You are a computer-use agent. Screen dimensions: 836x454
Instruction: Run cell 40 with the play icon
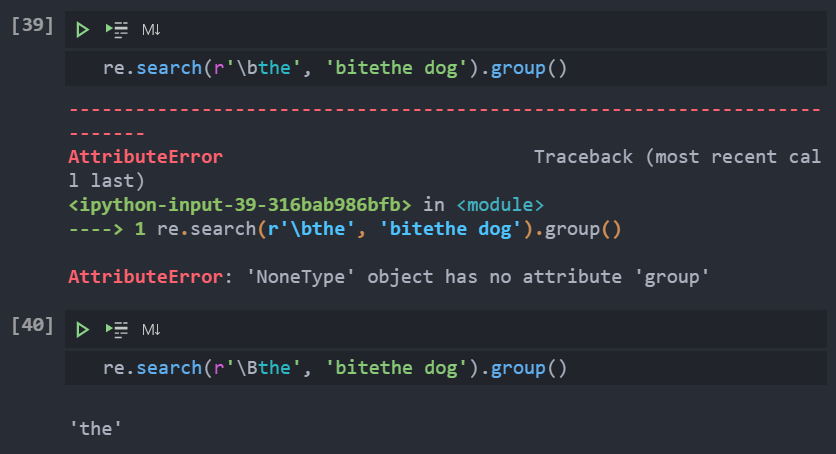point(82,330)
